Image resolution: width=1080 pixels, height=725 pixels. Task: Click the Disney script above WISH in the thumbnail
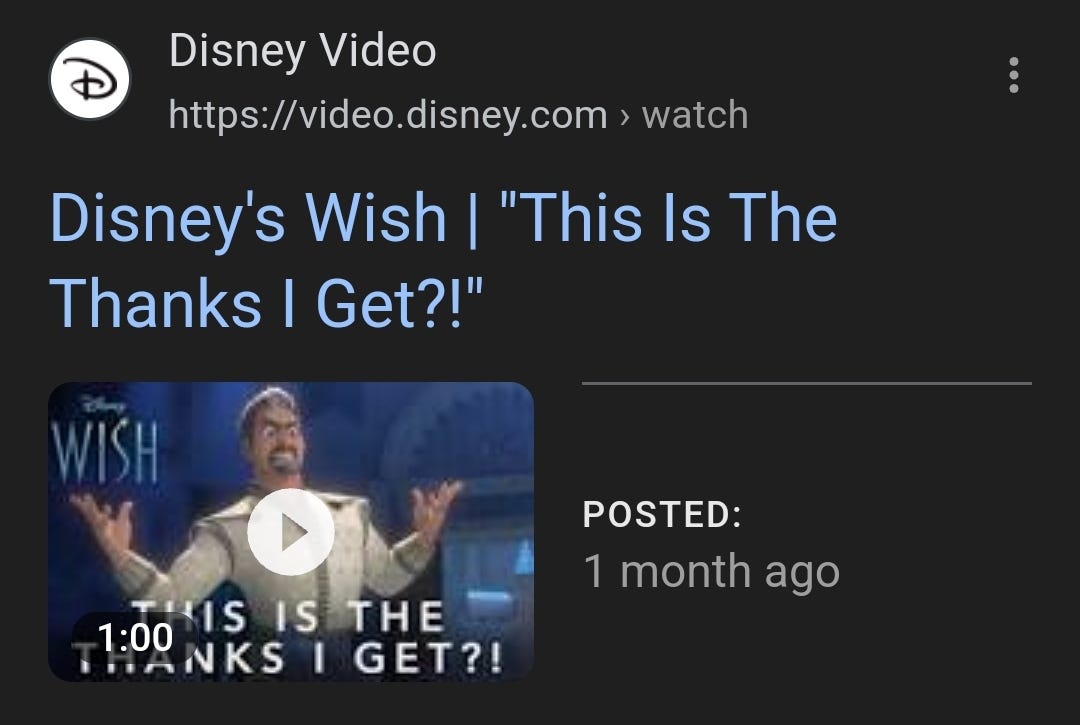coord(102,405)
